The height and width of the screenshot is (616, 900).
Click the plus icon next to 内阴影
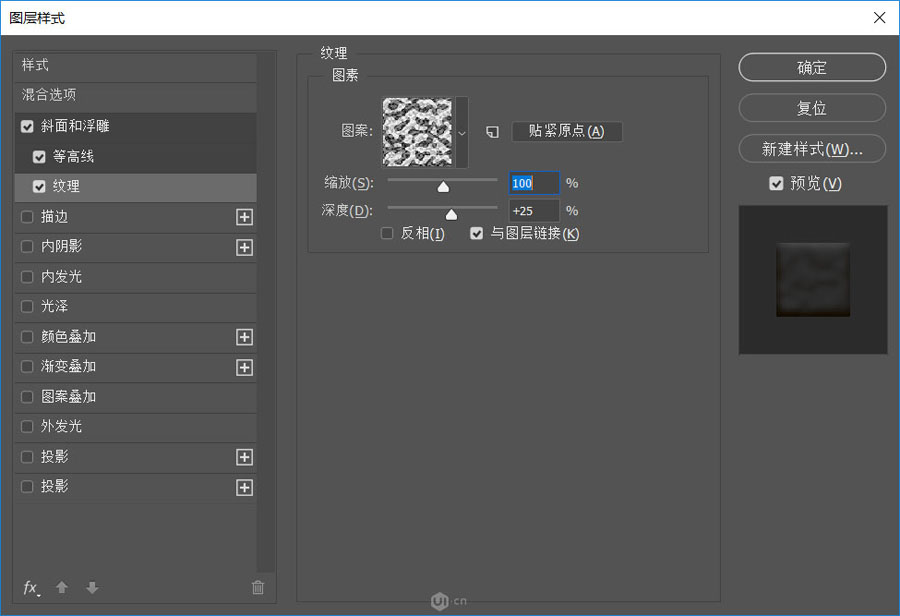click(x=244, y=247)
